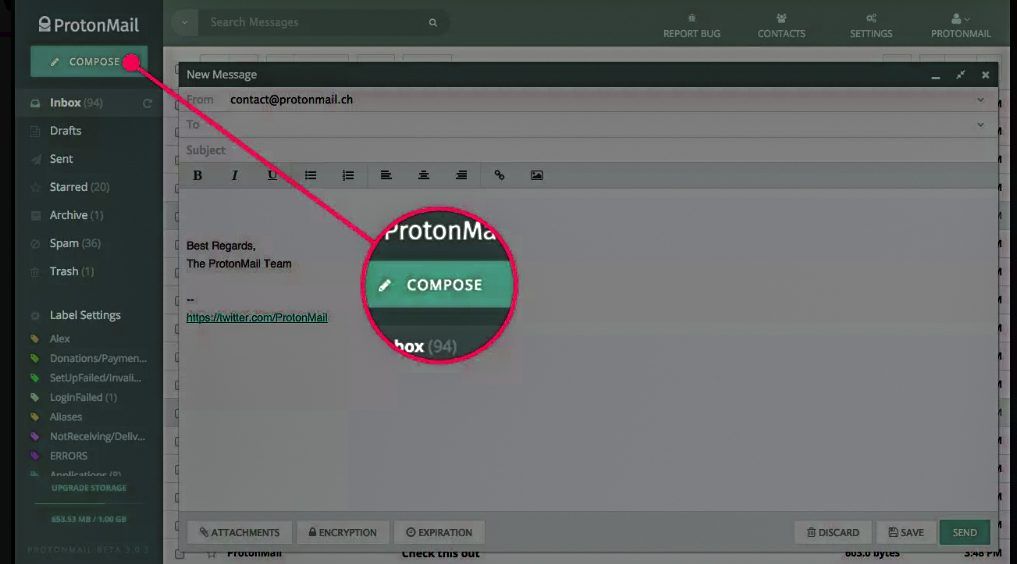This screenshot has width=1017, height=564.
Task: Click the twitter.com/ProtonMail signature link
Action: (257, 318)
